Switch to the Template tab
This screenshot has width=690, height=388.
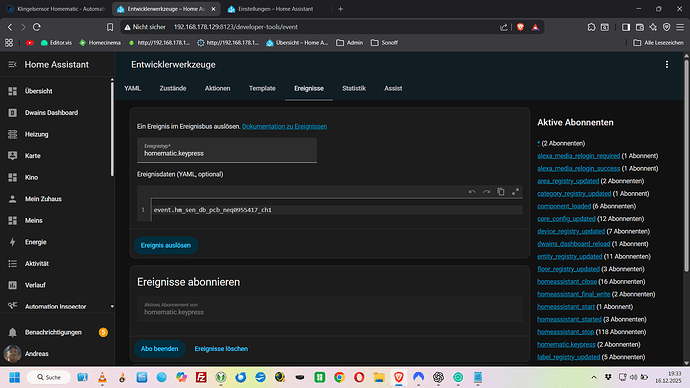[x=262, y=88]
